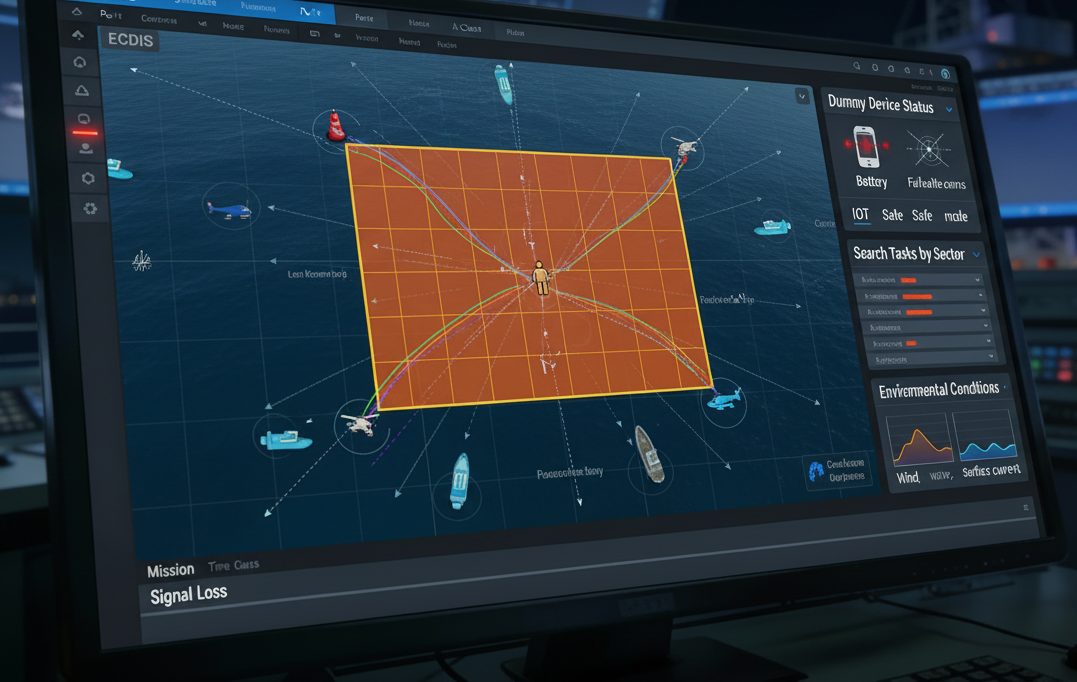
Task: Collapse the Dummy Device Status panel
Action: 949,109
